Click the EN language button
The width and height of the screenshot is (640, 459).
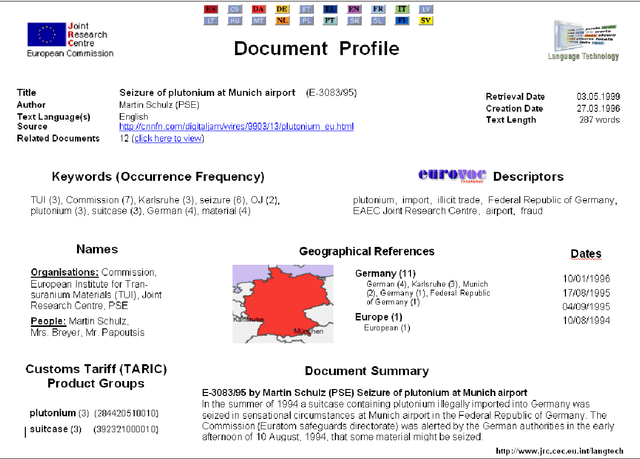click(x=354, y=8)
